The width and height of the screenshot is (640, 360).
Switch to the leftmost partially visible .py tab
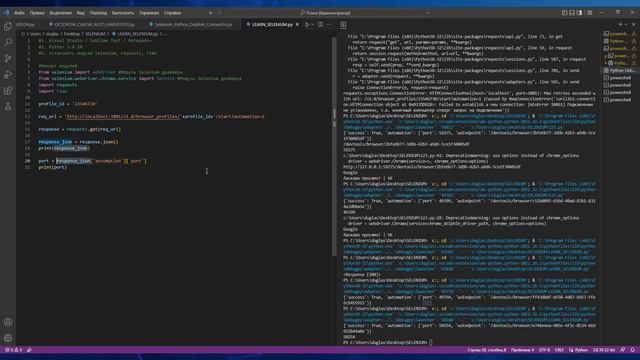[x=29, y=24]
